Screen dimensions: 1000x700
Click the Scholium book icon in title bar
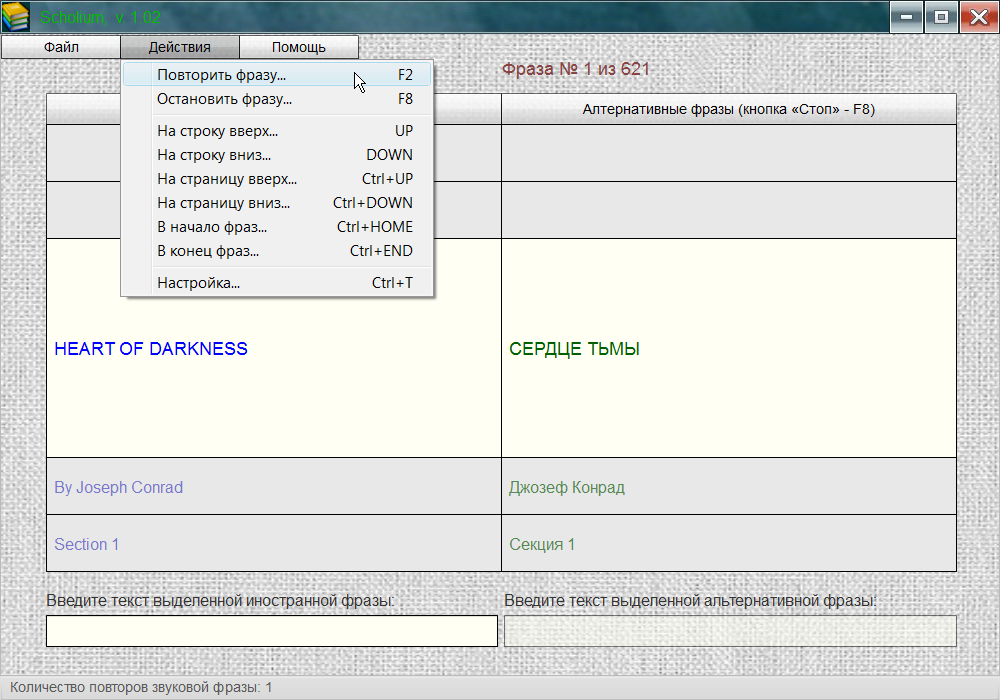[x=16, y=17]
